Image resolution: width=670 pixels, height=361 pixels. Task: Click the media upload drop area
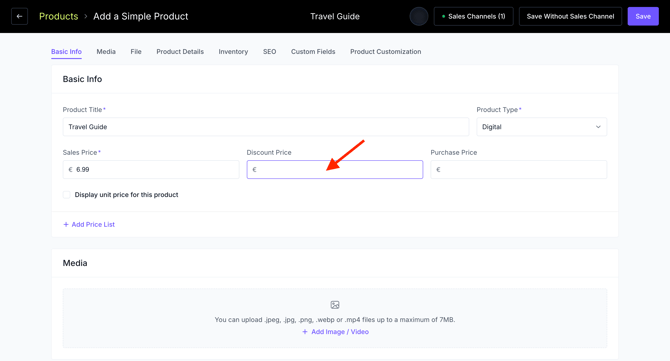click(x=335, y=318)
